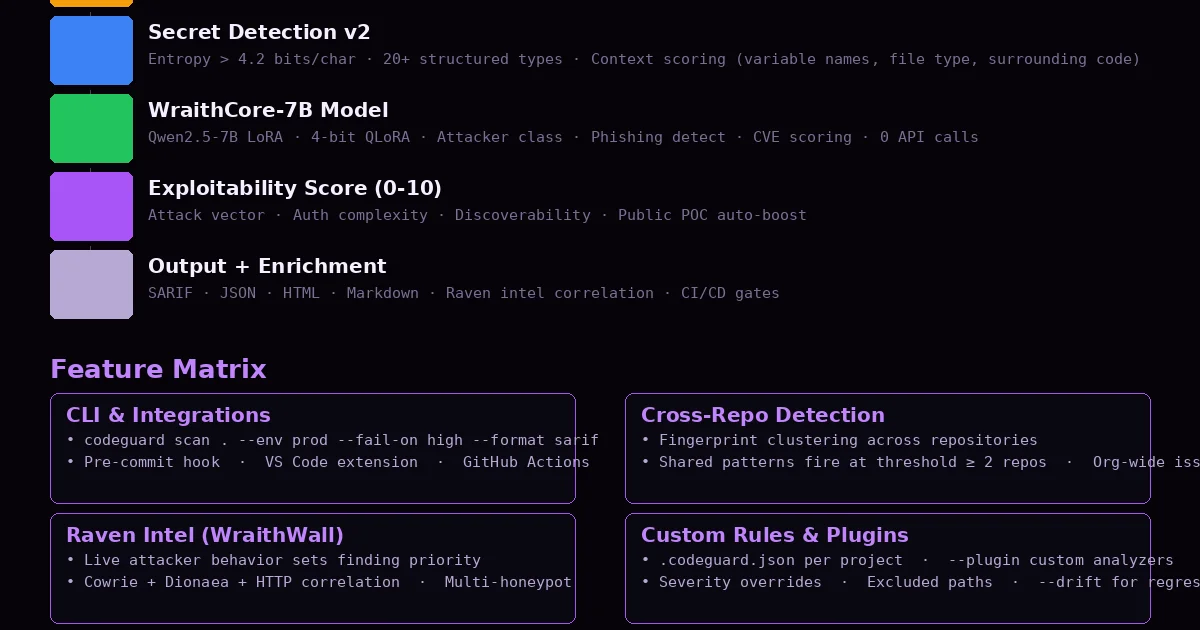The image size is (1200, 630).
Task: Click Fingerprint clustering across repositories bullet
Action: [839, 440]
